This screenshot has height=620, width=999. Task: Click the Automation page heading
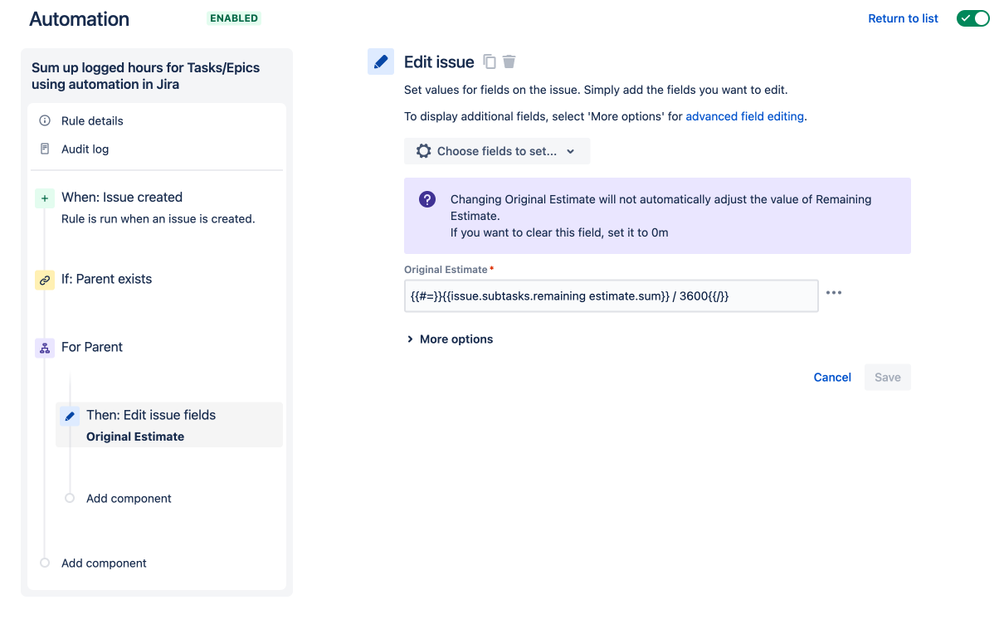pyautogui.click(x=79, y=19)
